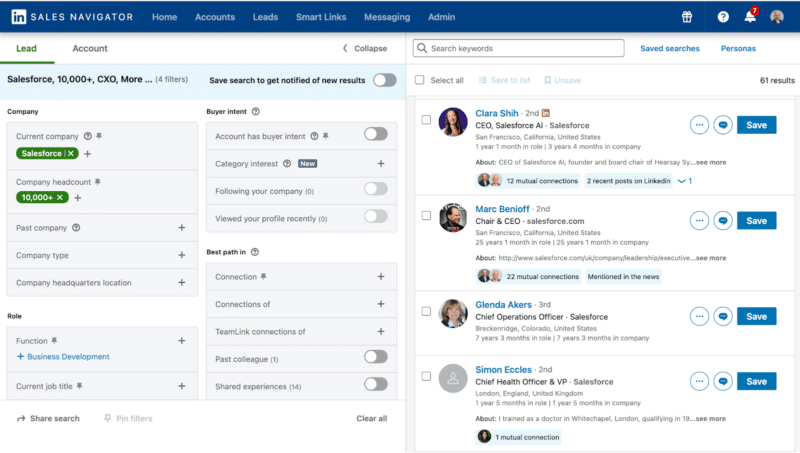This screenshot has height=453, width=800.
Task: Open the Smart Links menu item
Action: (321, 17)
